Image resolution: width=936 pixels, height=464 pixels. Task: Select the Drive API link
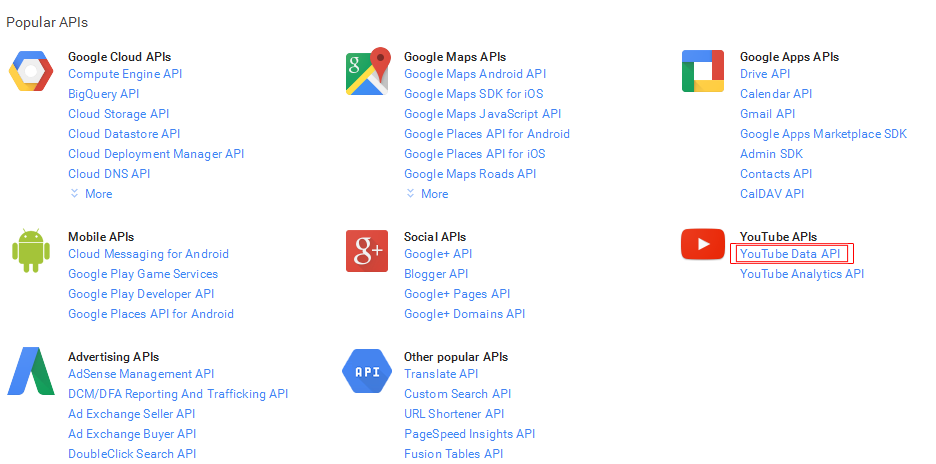pos(765,74)
